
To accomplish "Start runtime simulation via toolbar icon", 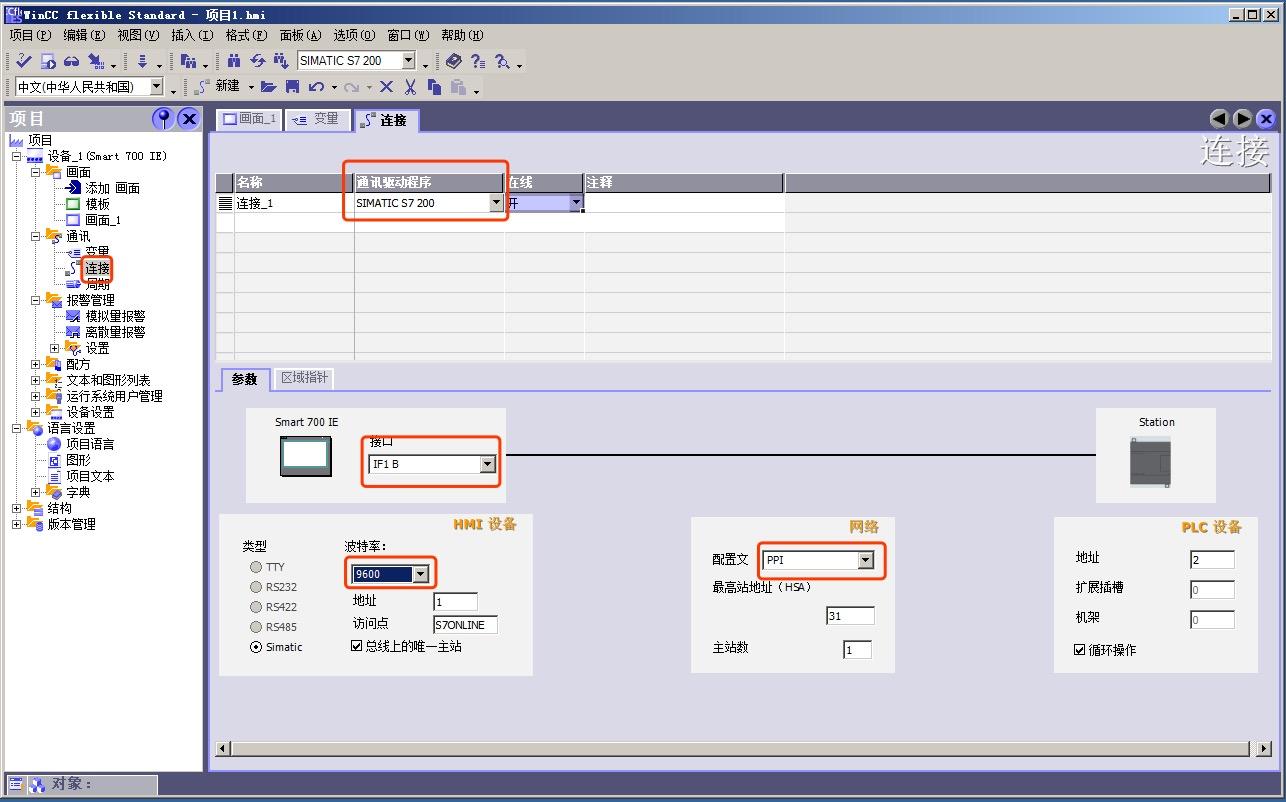I will tap(49, 61).
